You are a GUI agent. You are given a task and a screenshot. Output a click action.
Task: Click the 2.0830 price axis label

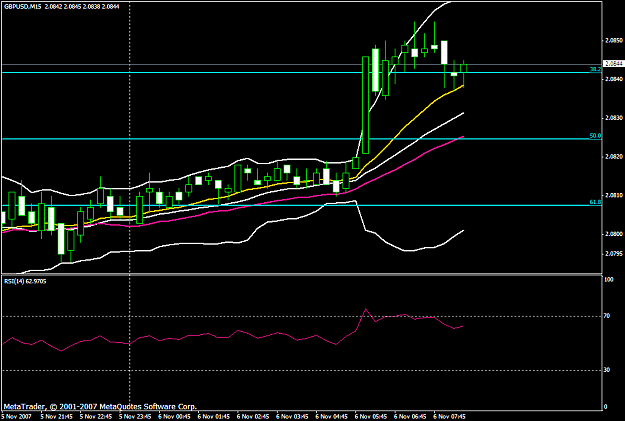click(614, 118)
